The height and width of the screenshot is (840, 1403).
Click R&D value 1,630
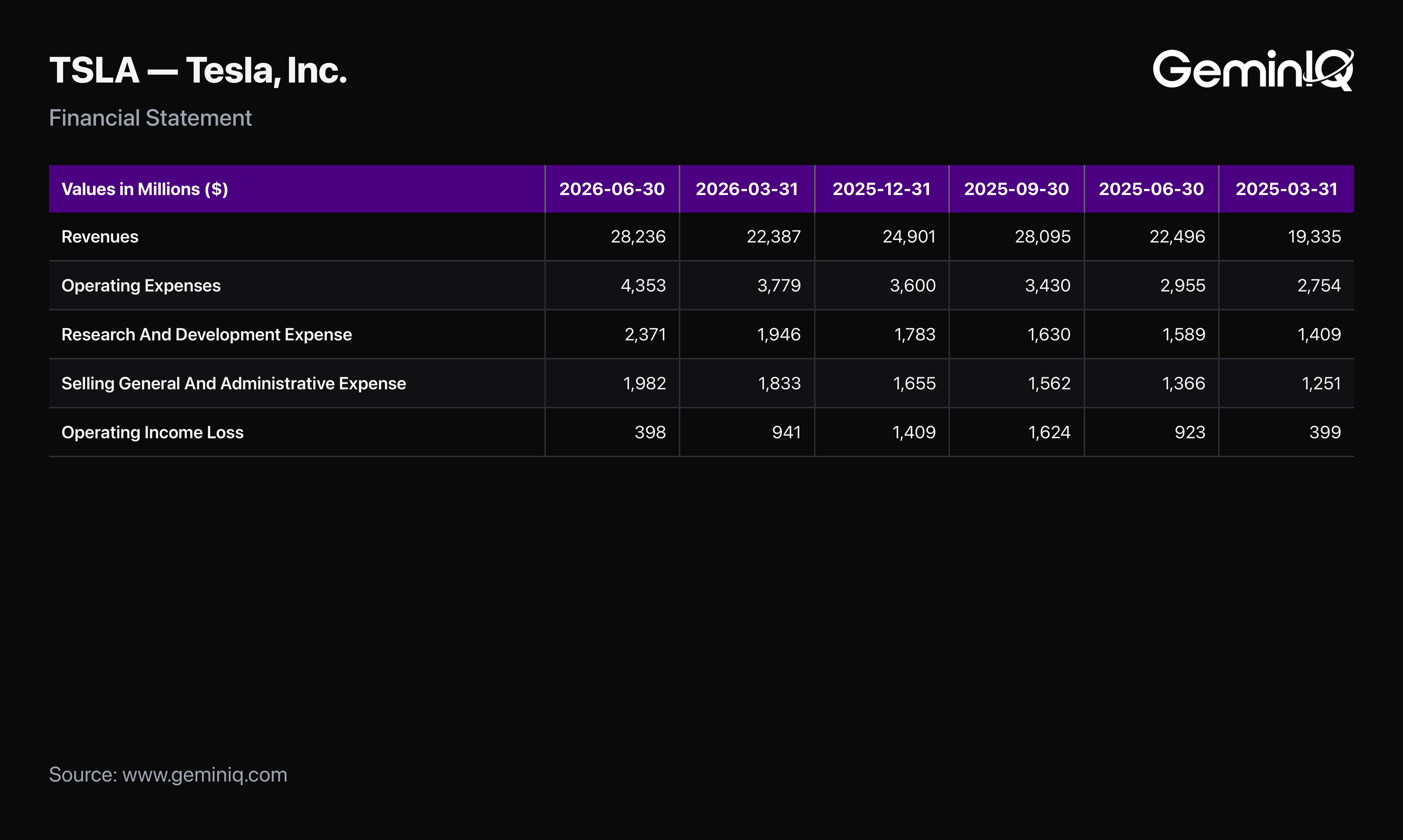click(1049, 335)
